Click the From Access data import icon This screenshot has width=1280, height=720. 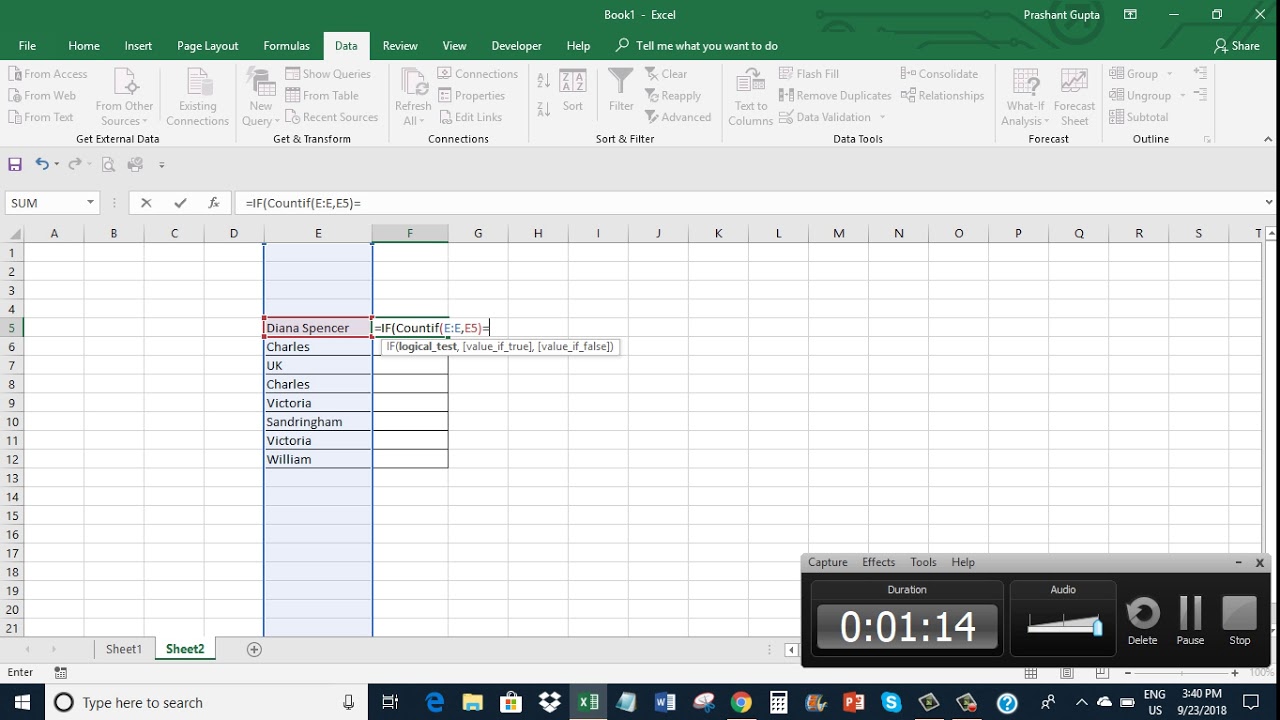coord(48,74)
